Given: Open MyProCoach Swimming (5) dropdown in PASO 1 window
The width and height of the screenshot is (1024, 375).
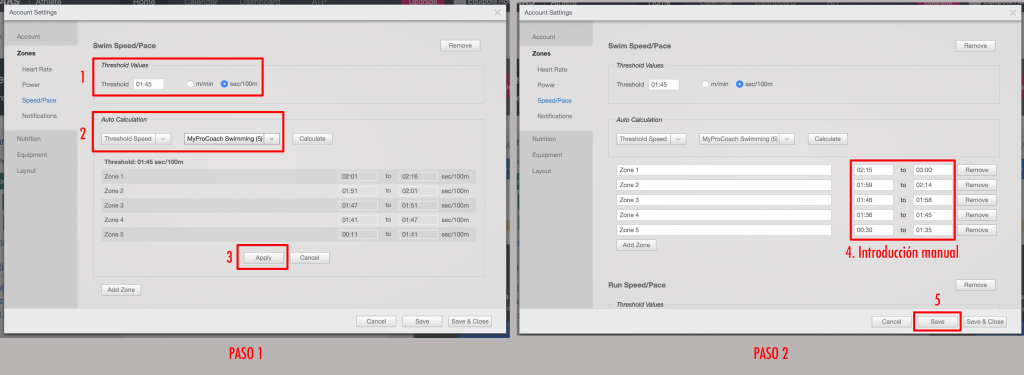Looking at the screenshot, I should 232,139.
